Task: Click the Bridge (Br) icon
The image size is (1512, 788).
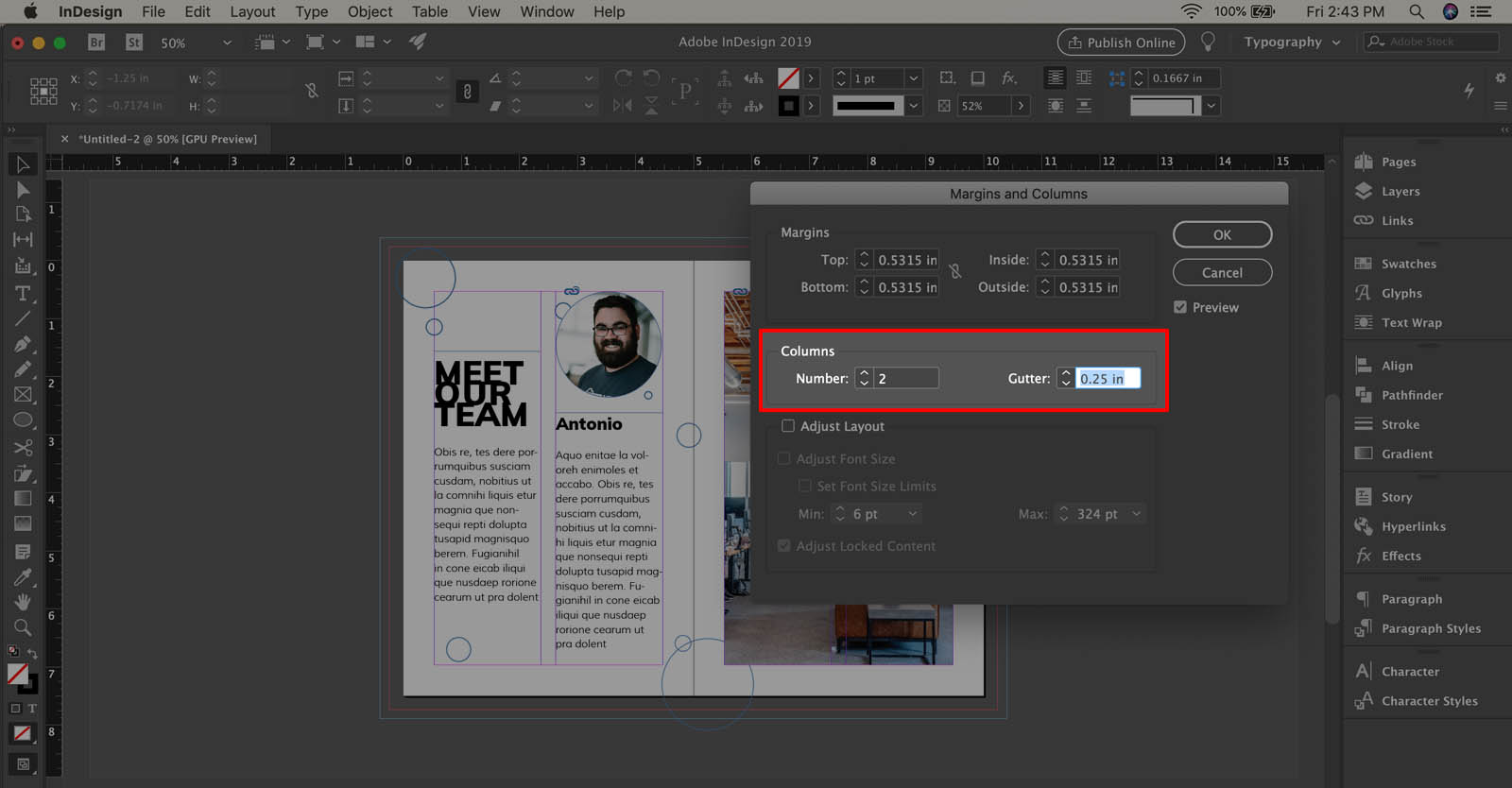Action: tap(95, 43)
